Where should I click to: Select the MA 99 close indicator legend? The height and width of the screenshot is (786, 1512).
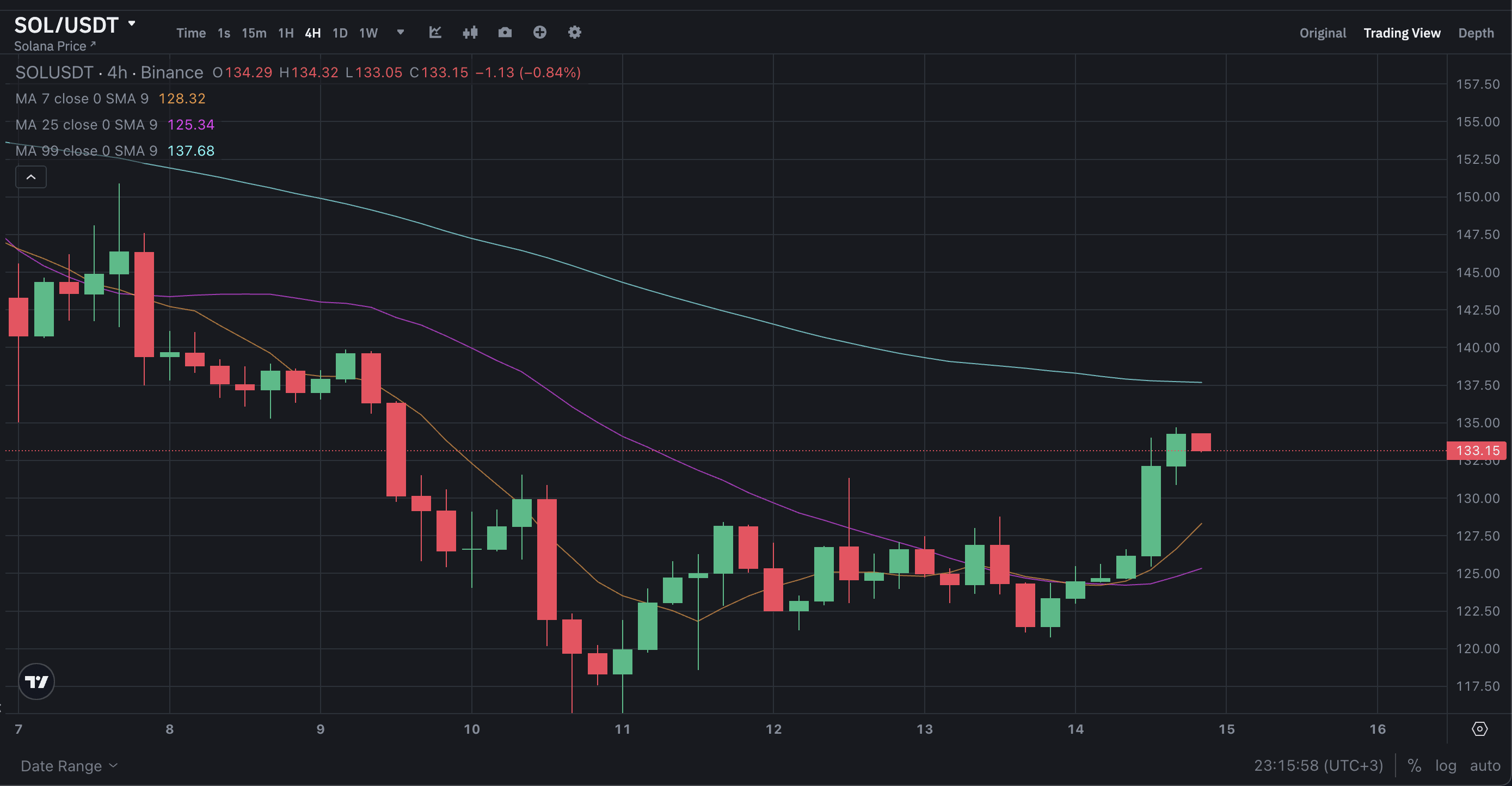[x=87, y=151]
